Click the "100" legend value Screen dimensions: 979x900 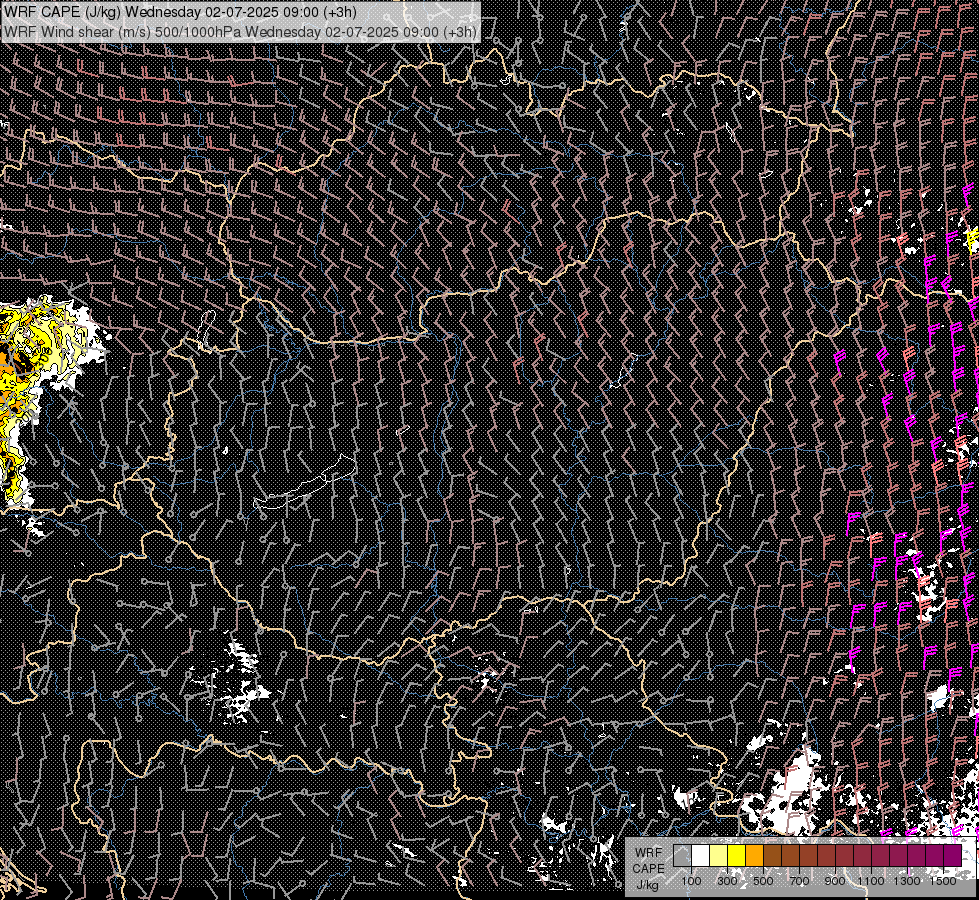692,881
